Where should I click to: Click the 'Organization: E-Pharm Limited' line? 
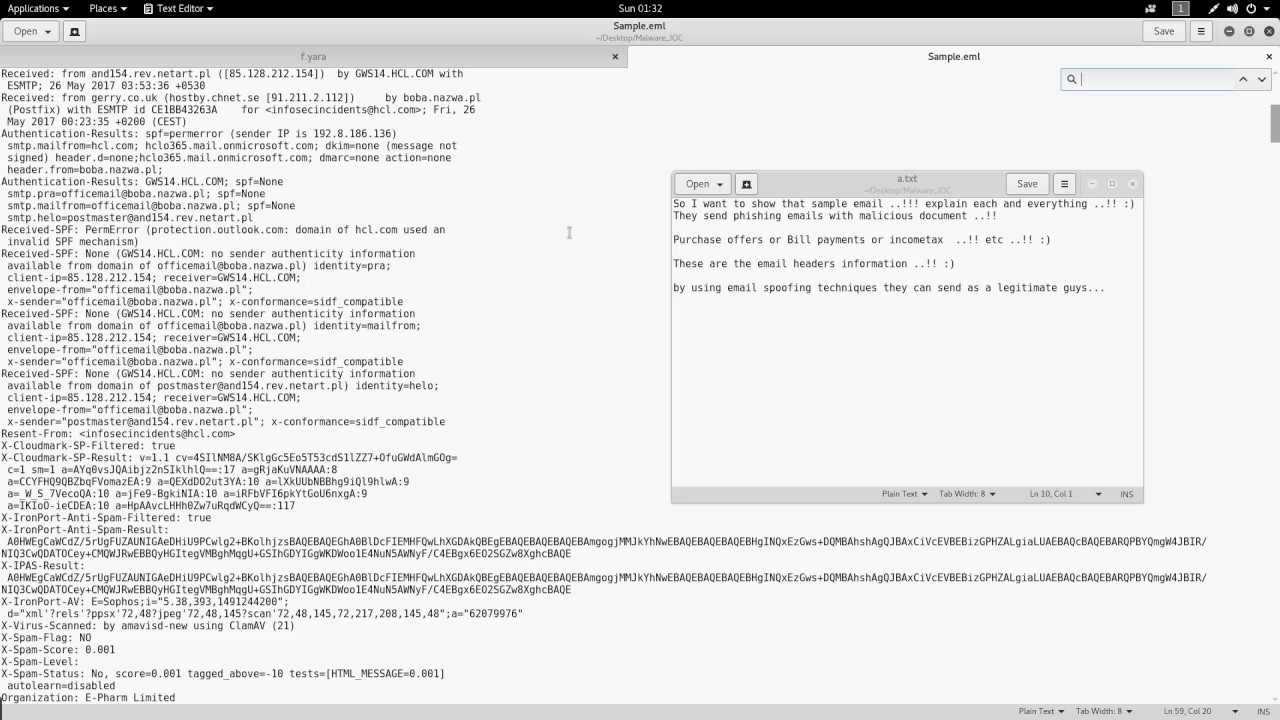click(88, 698)
